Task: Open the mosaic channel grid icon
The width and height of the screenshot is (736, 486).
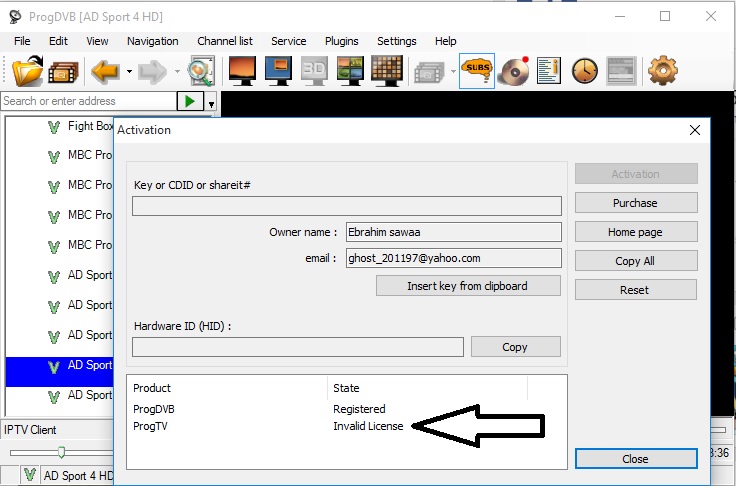Action: (x=386, y=71)
